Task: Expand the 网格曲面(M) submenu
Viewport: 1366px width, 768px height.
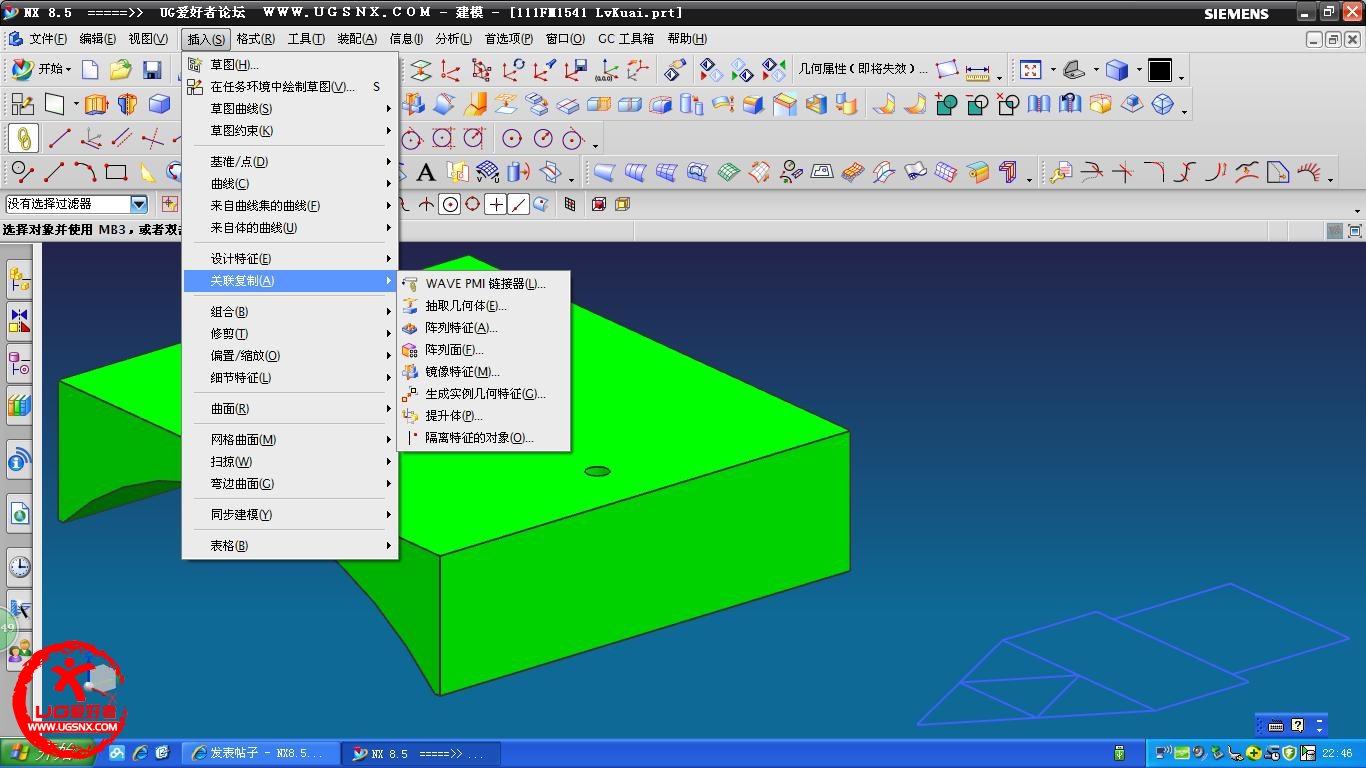Action: 291,440
